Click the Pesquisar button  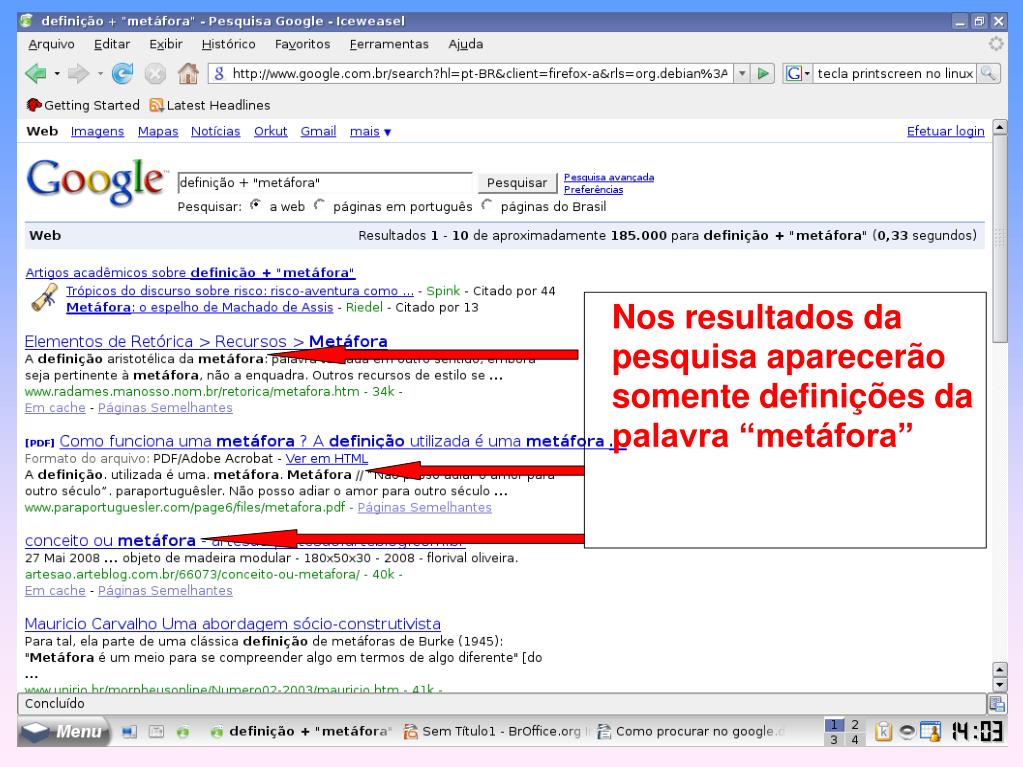[x=517, y=183]
